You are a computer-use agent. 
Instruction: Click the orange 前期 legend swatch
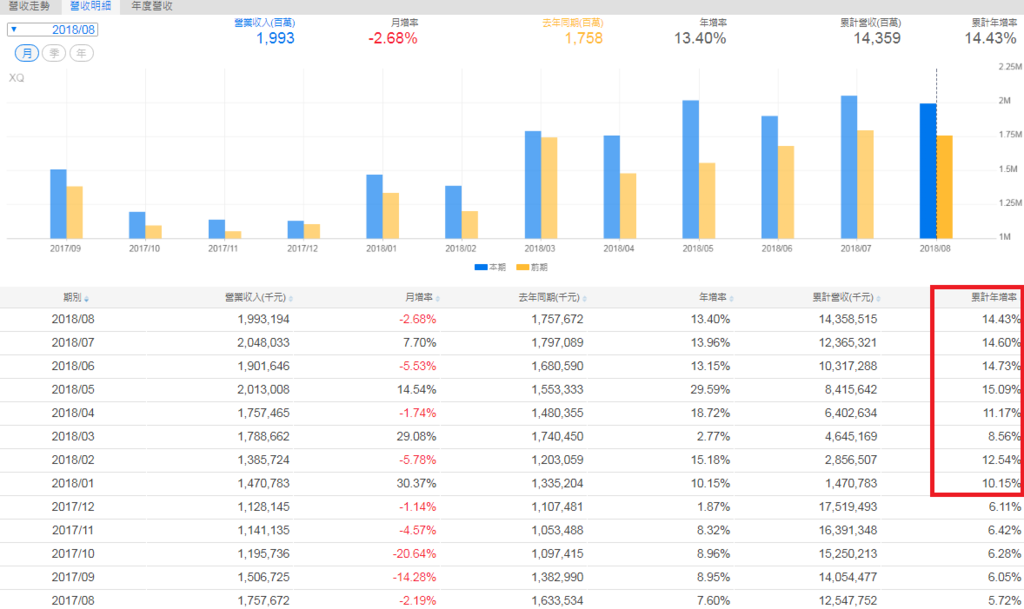(x=522, y=267)
